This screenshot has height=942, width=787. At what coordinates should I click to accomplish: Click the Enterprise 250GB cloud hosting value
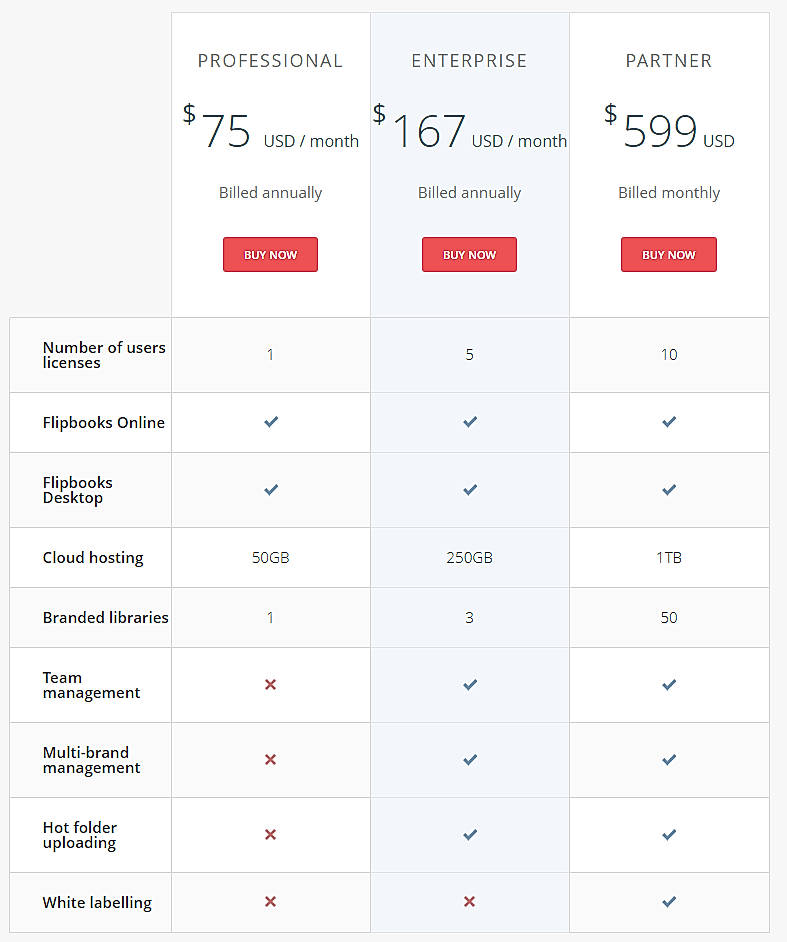pyautogui.click(x=469, y=558)
